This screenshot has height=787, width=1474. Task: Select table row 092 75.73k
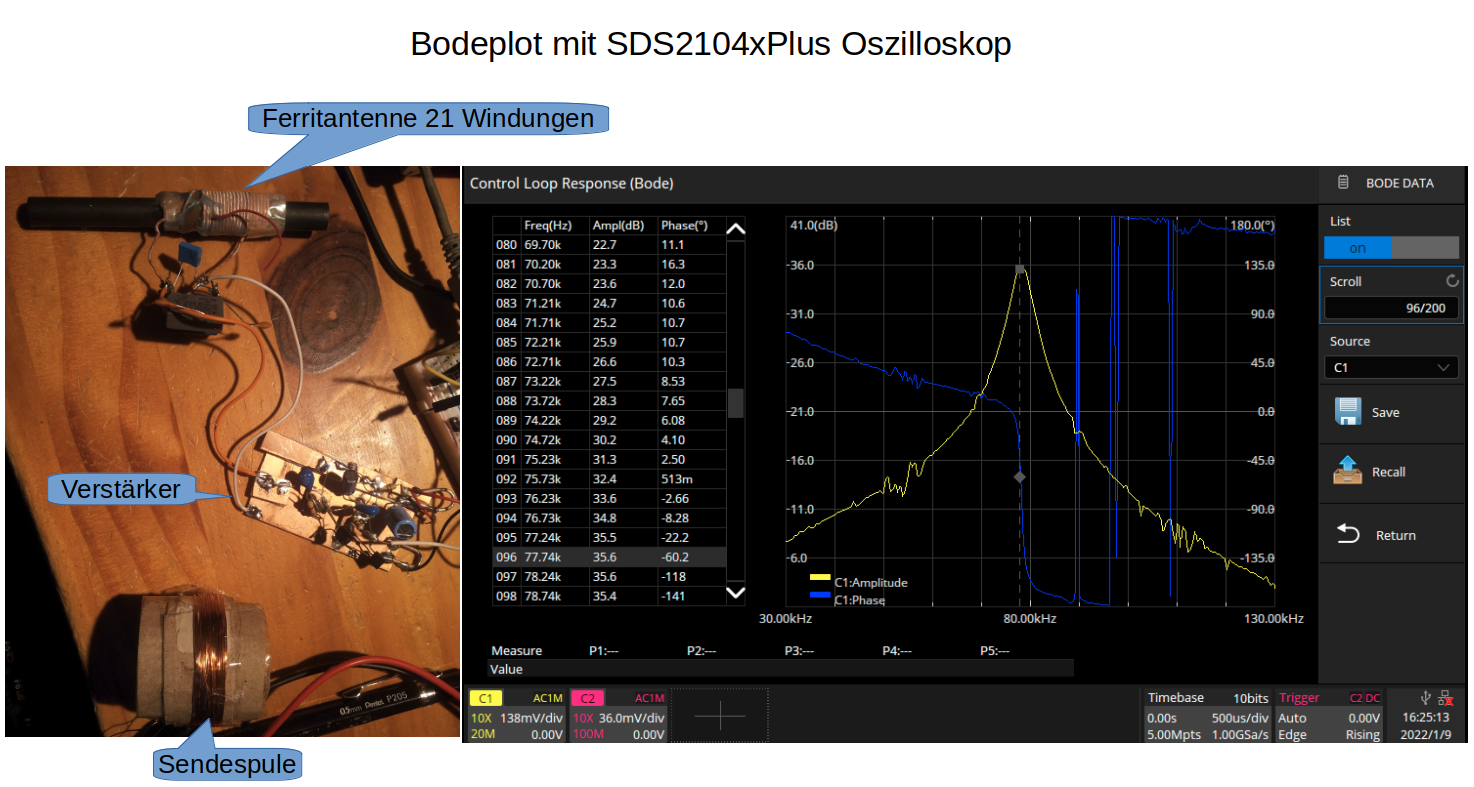(x=609, y=479)
